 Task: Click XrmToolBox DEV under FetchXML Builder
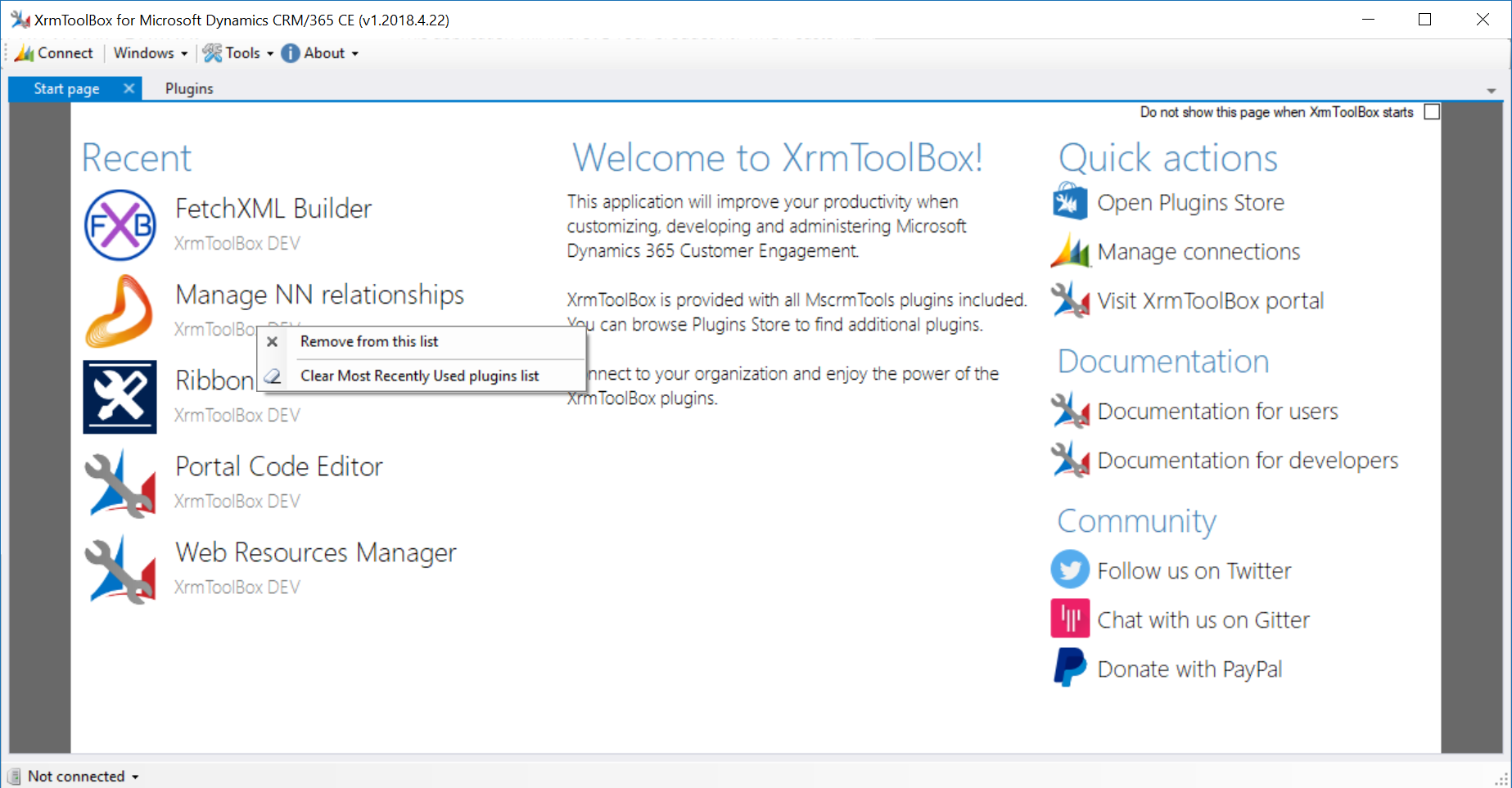237,244
